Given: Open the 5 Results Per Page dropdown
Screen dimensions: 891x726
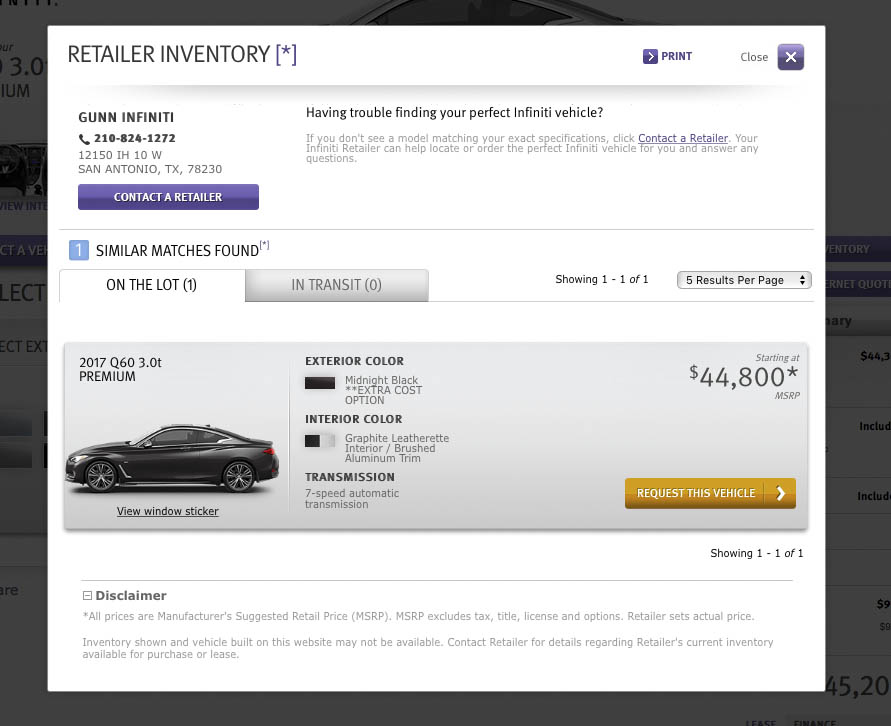Looking at the screenshot, I should tap(744, 280).
